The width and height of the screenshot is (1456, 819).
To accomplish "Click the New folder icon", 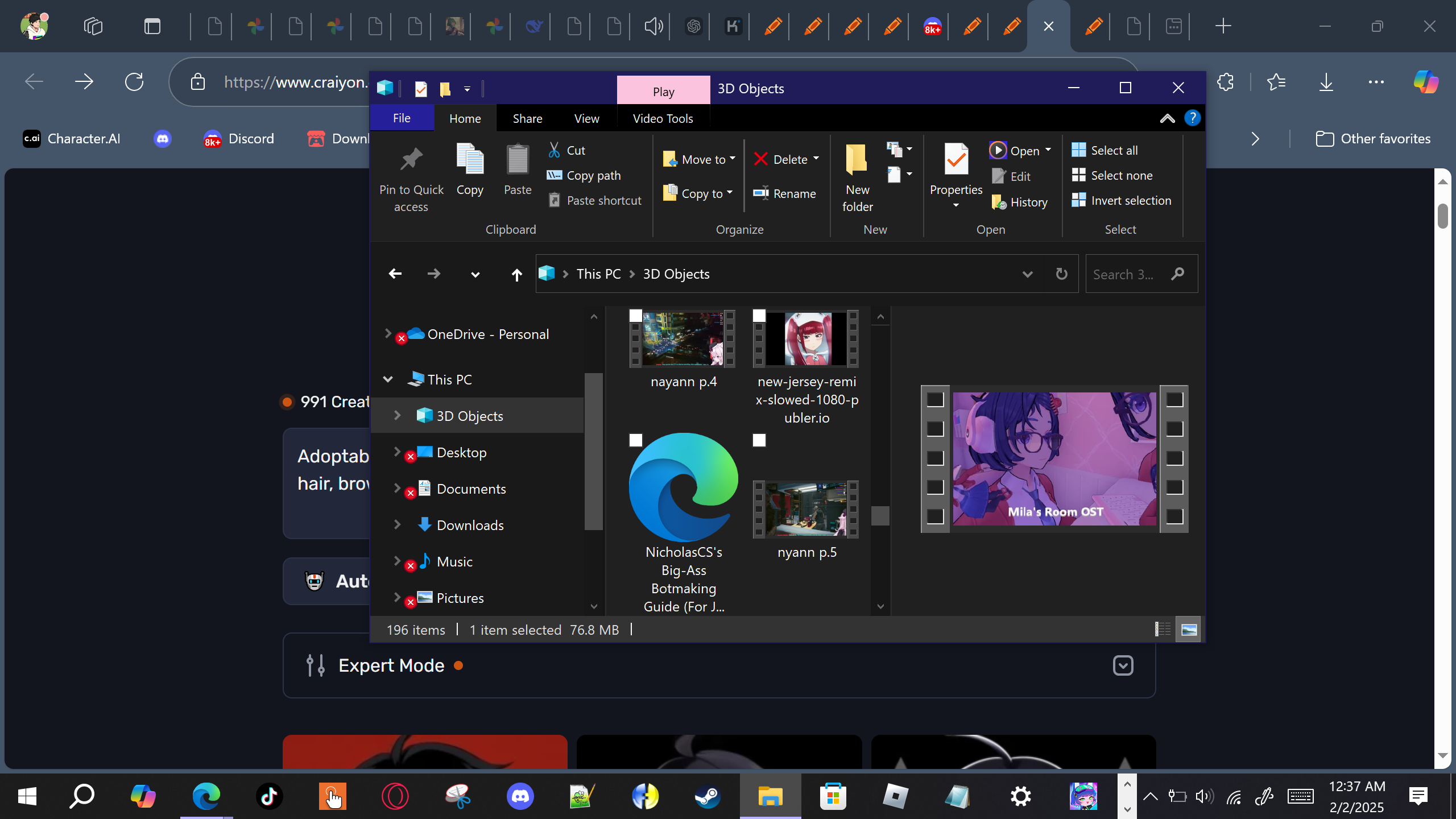I will tap(857, 159).
